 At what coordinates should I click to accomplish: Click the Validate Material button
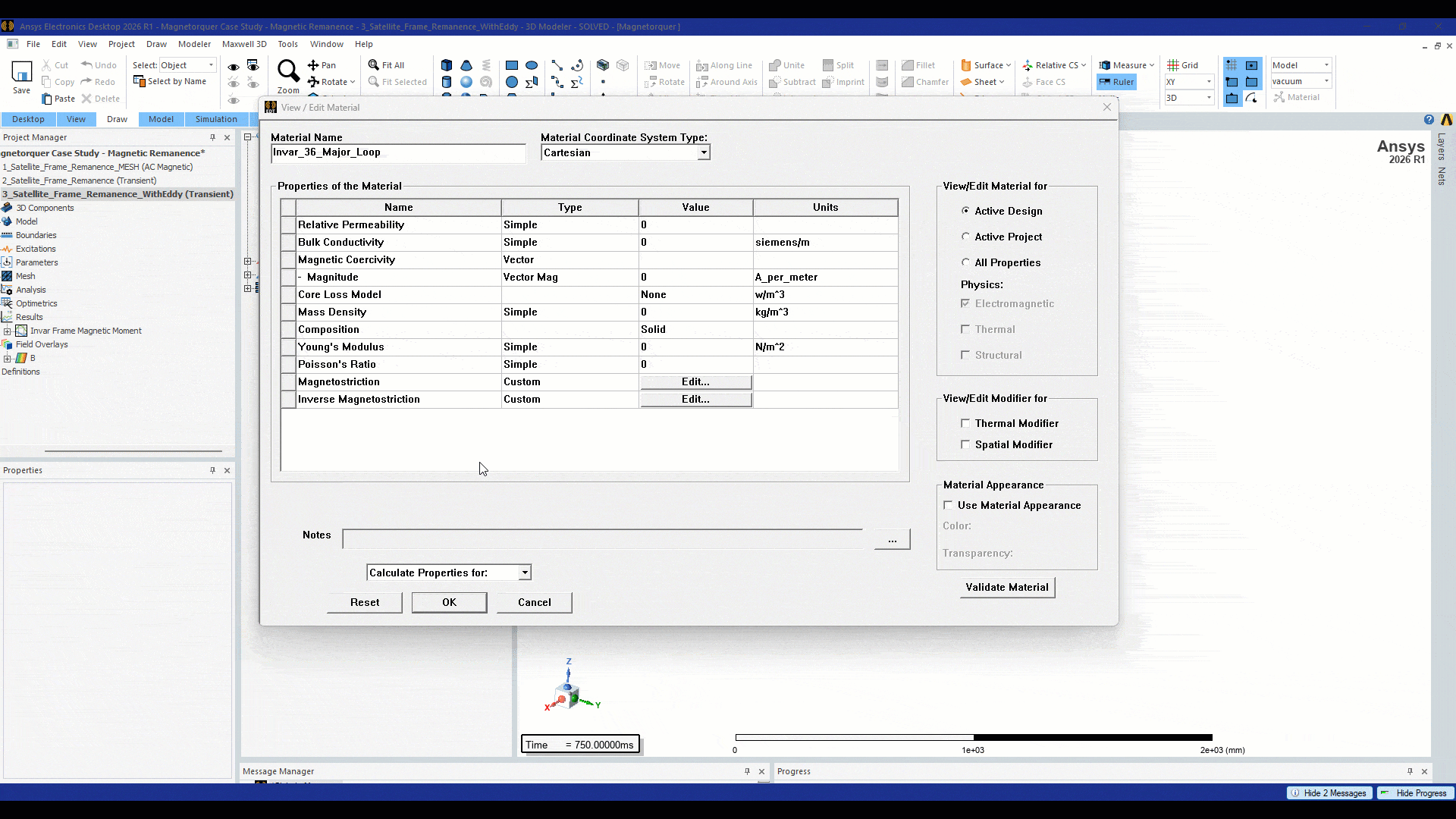(1007, 587)
